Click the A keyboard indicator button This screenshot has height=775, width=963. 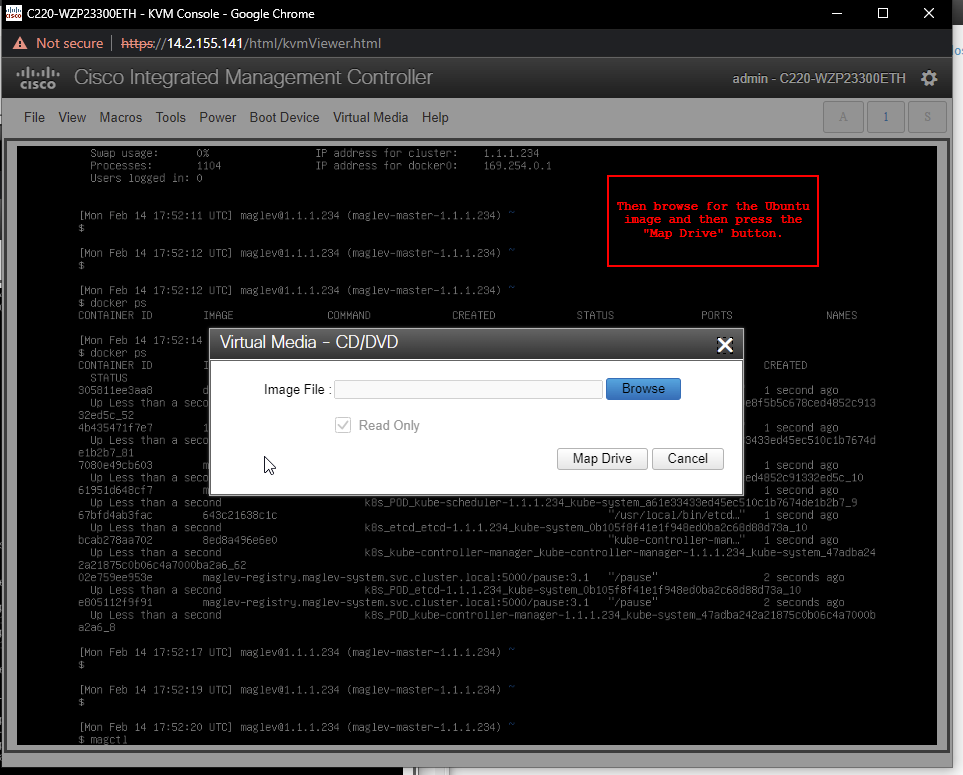click(843, 117)
